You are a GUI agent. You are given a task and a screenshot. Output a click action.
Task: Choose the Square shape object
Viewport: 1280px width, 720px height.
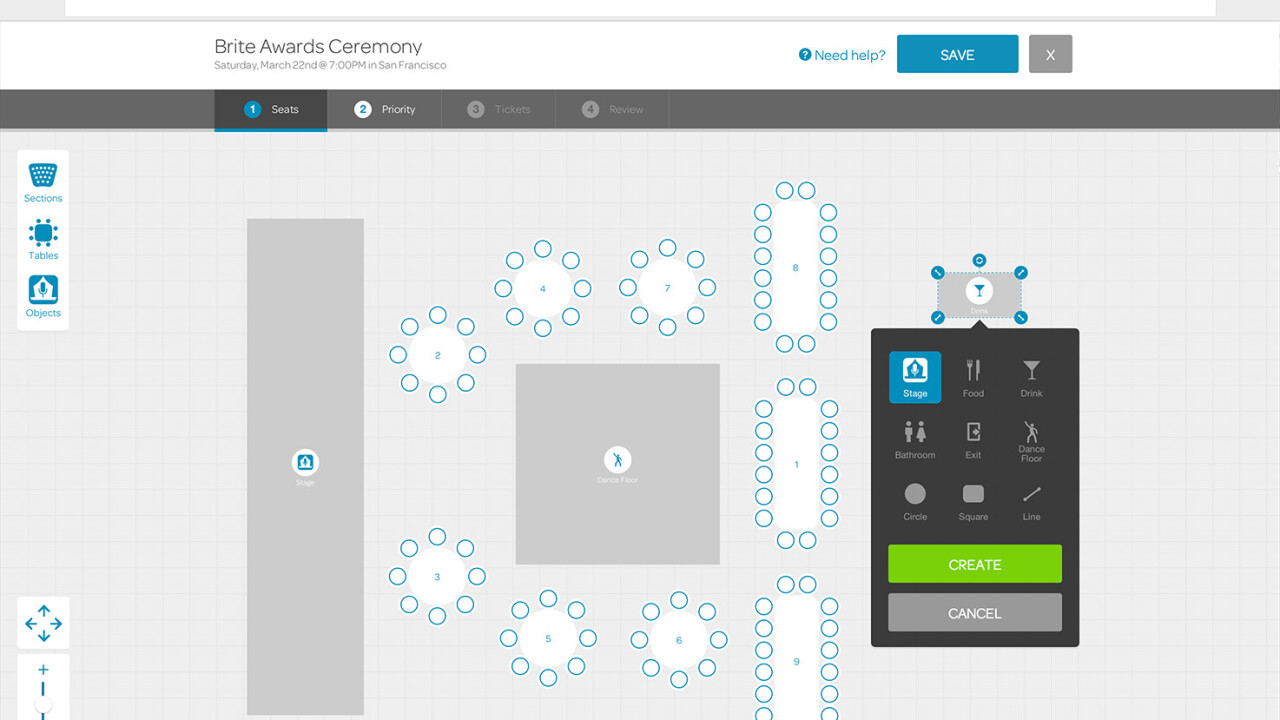pos(973,500)
